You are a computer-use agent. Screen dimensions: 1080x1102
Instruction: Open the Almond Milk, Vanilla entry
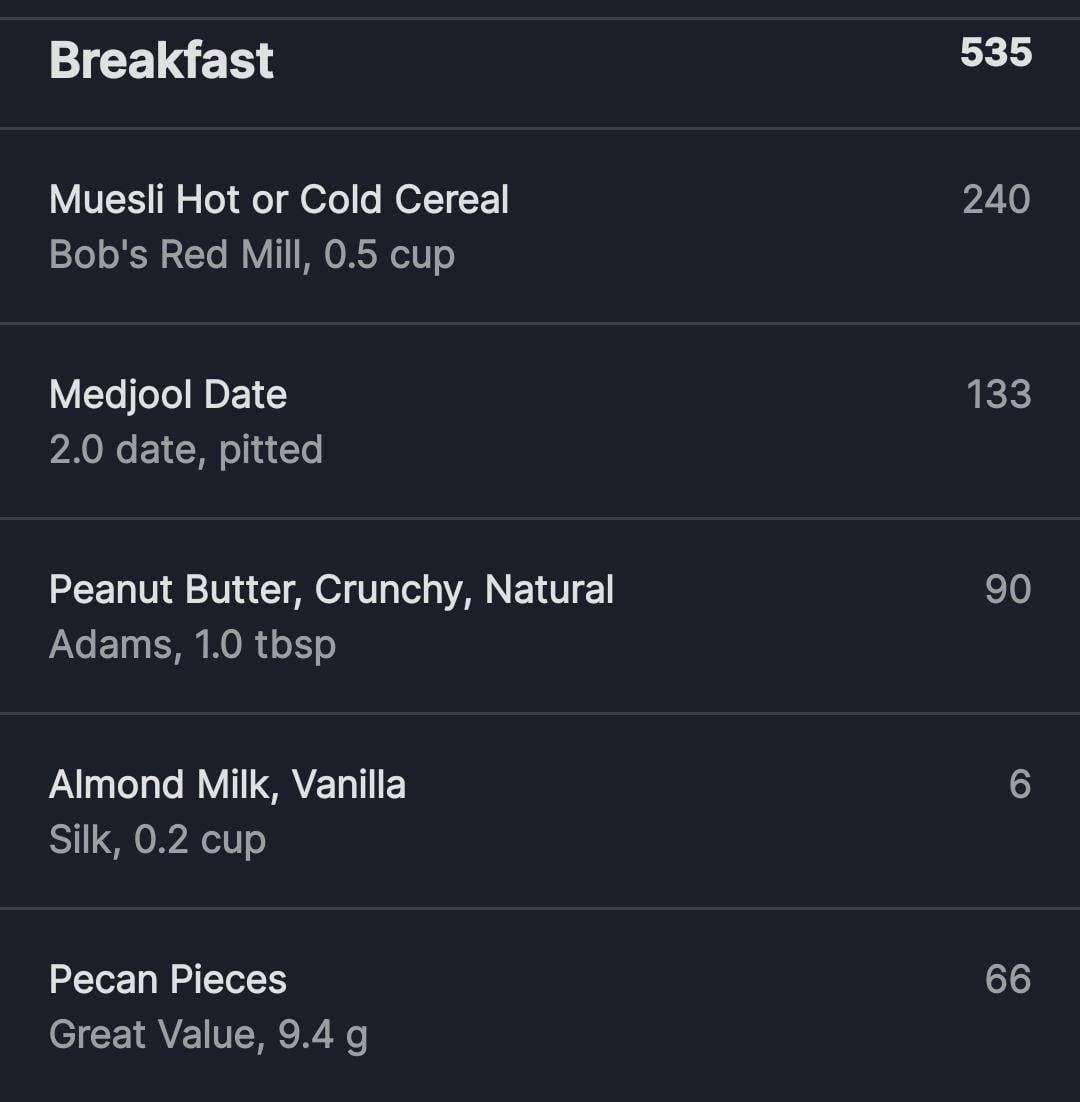(x=227, y=784)
